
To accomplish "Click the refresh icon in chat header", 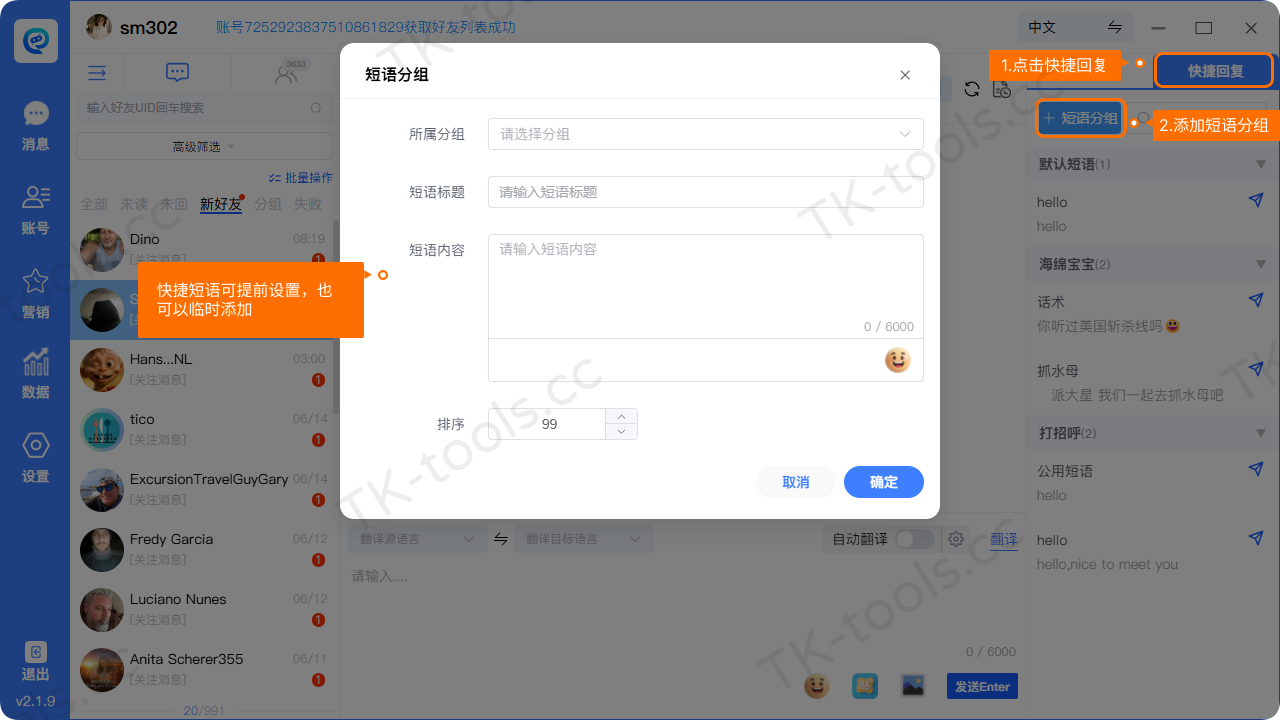I will coord(972,89).
